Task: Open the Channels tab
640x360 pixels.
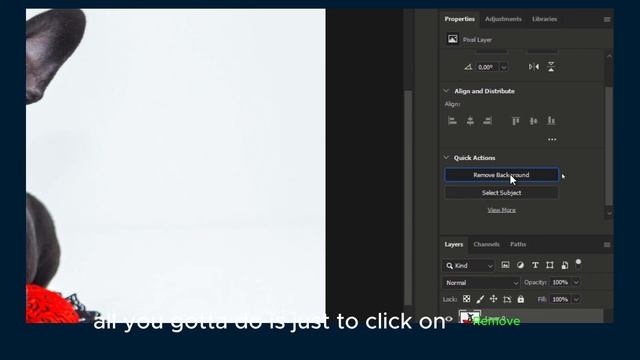Action: (x=486, y=244)
